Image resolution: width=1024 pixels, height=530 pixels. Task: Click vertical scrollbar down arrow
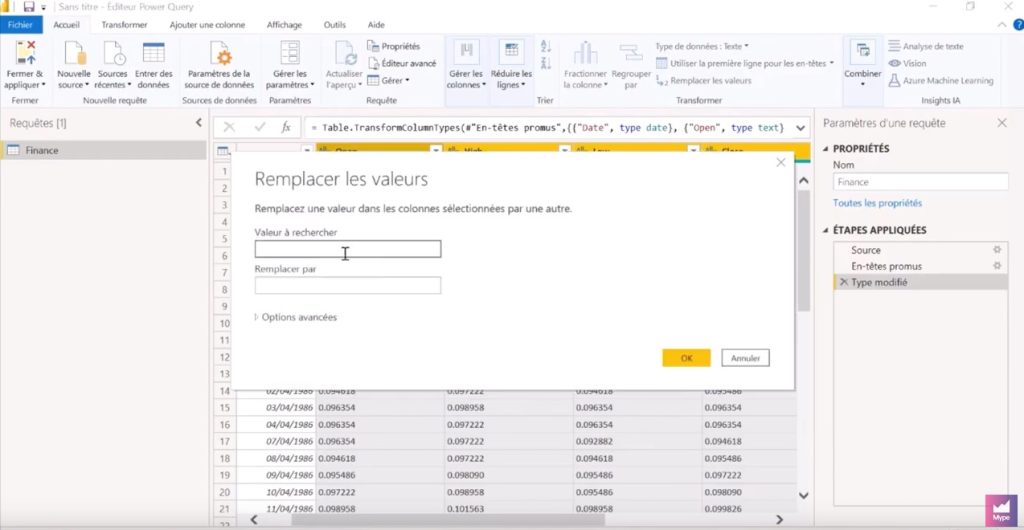(x=803, y=495)
